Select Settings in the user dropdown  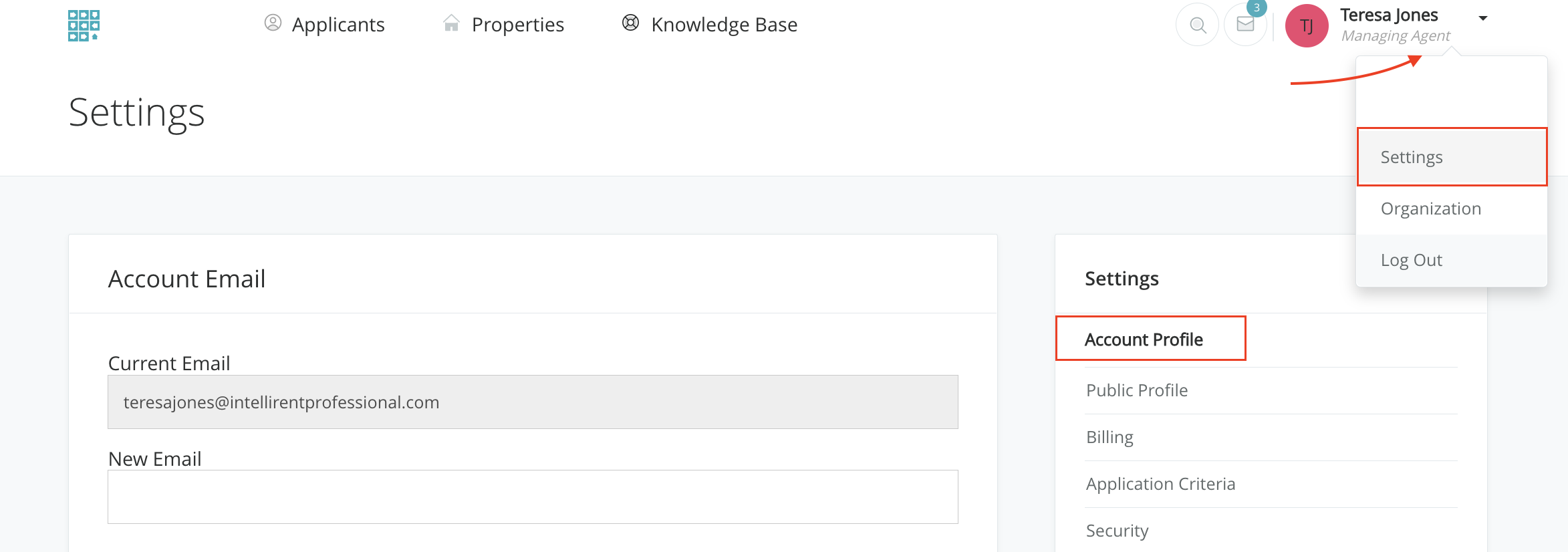(x=1411, y=157)
